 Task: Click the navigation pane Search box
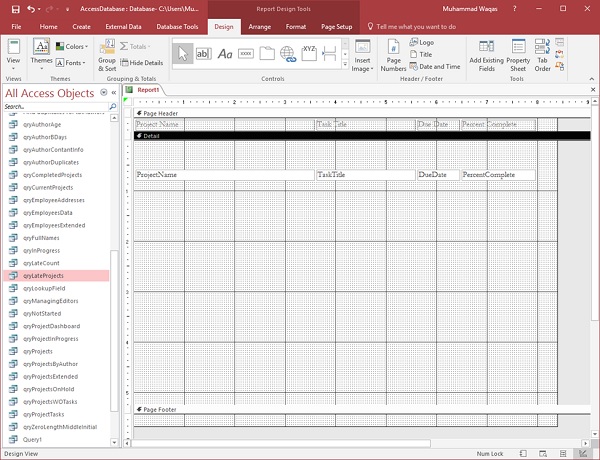point(54,106)
